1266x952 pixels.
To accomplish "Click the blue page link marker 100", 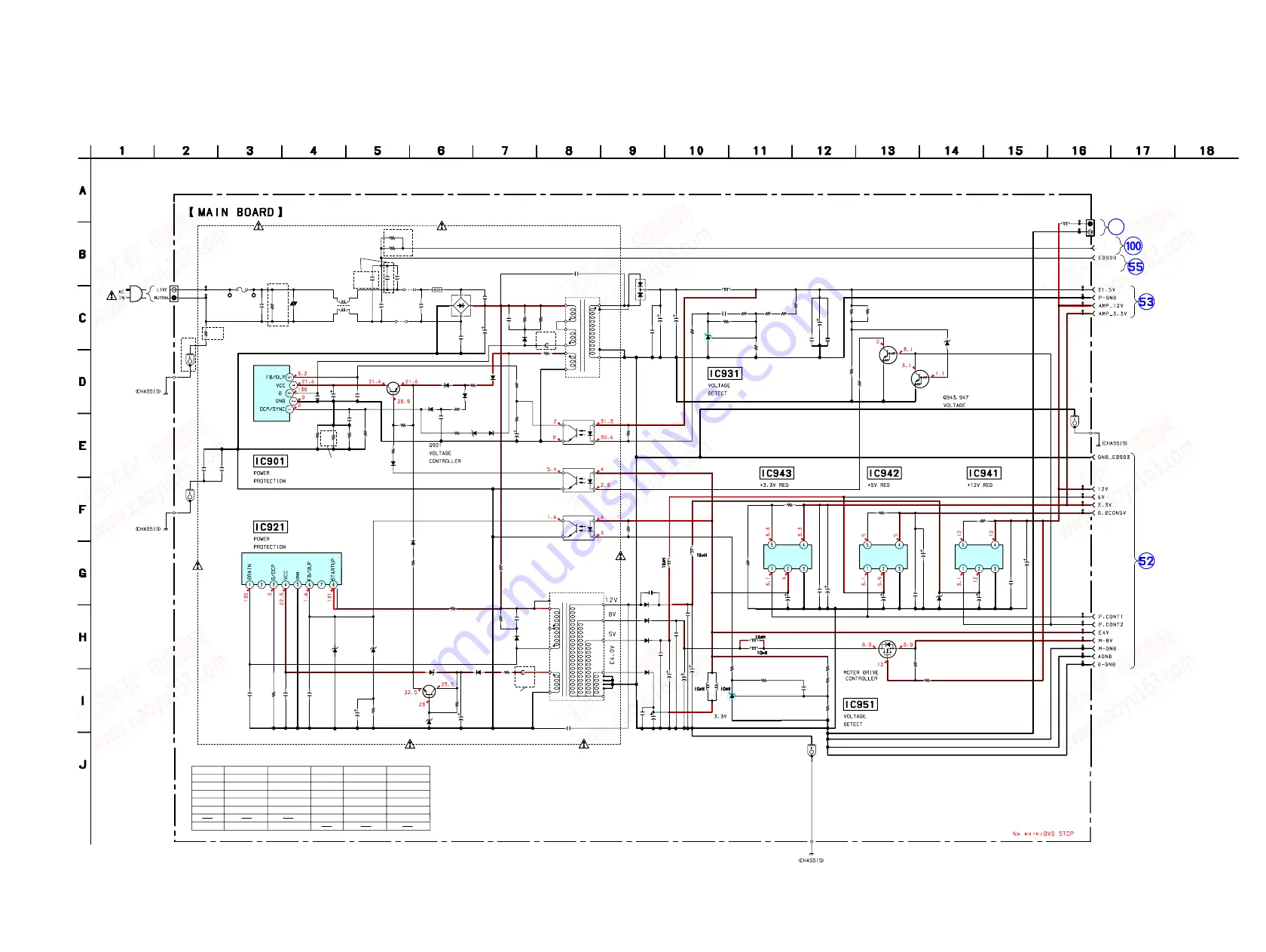I will (x=1133, y=246).
